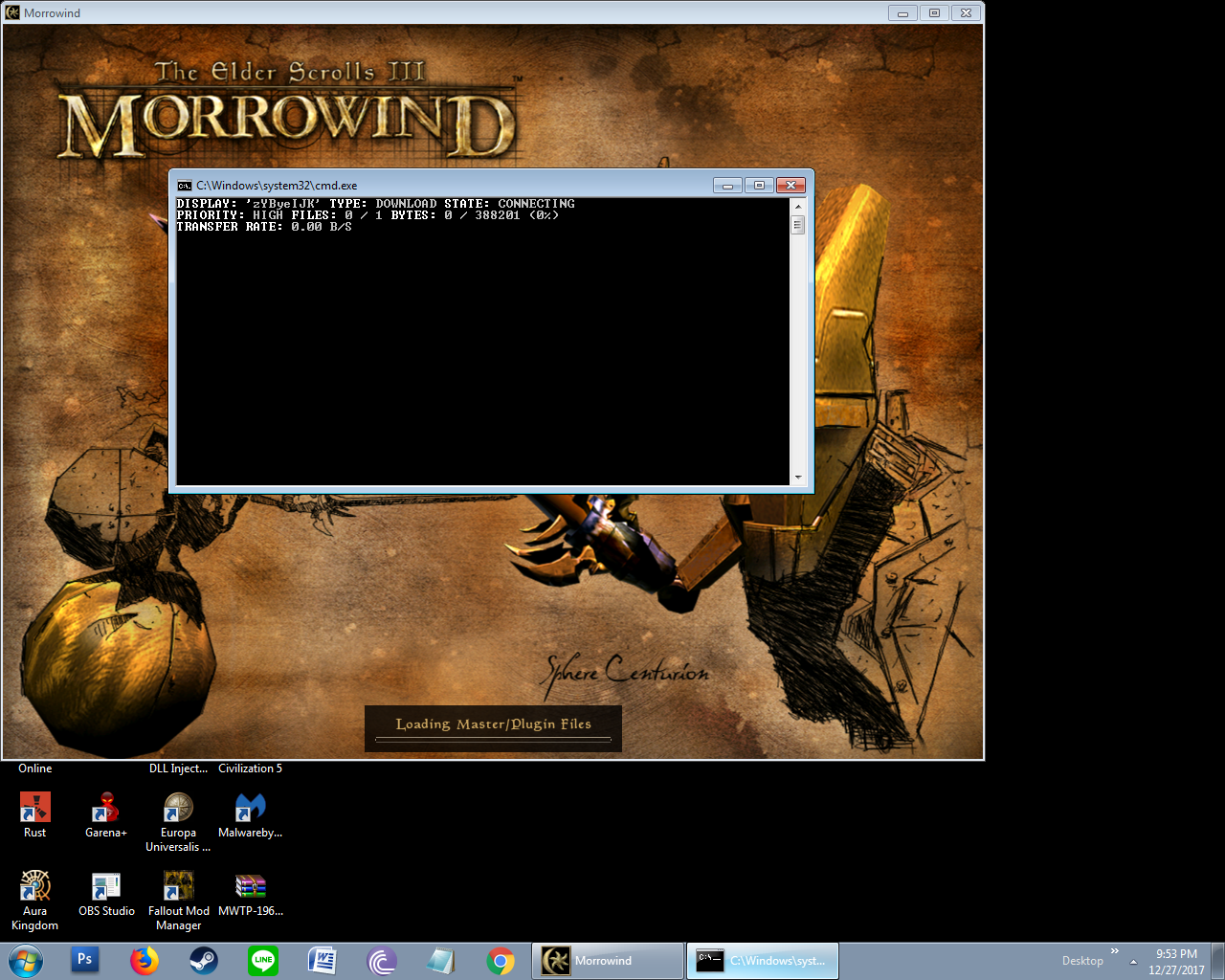Switch to the Morrowind taskbar button

[608, 961]
